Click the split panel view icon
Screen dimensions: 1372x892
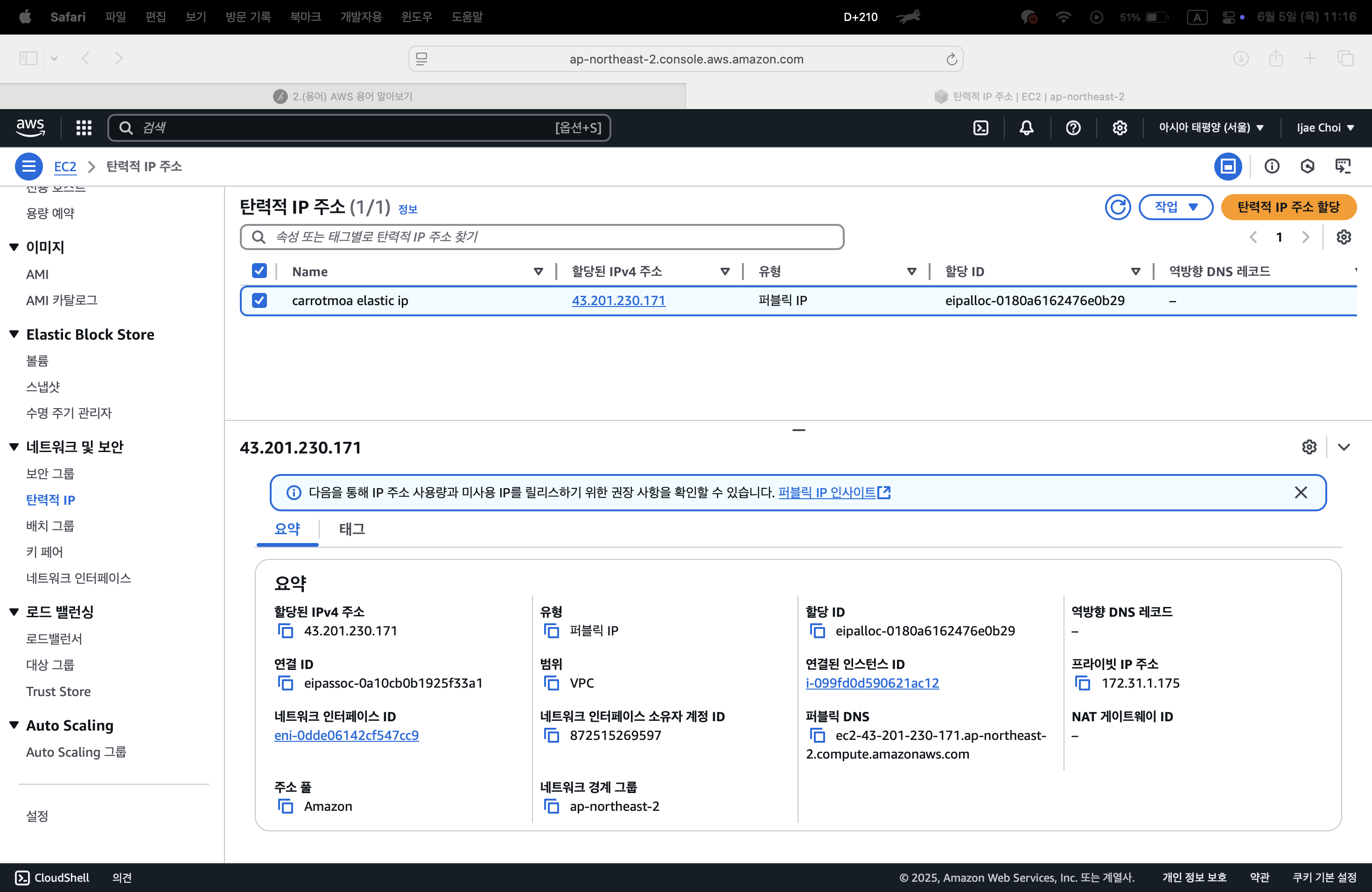pos(1228,167)
